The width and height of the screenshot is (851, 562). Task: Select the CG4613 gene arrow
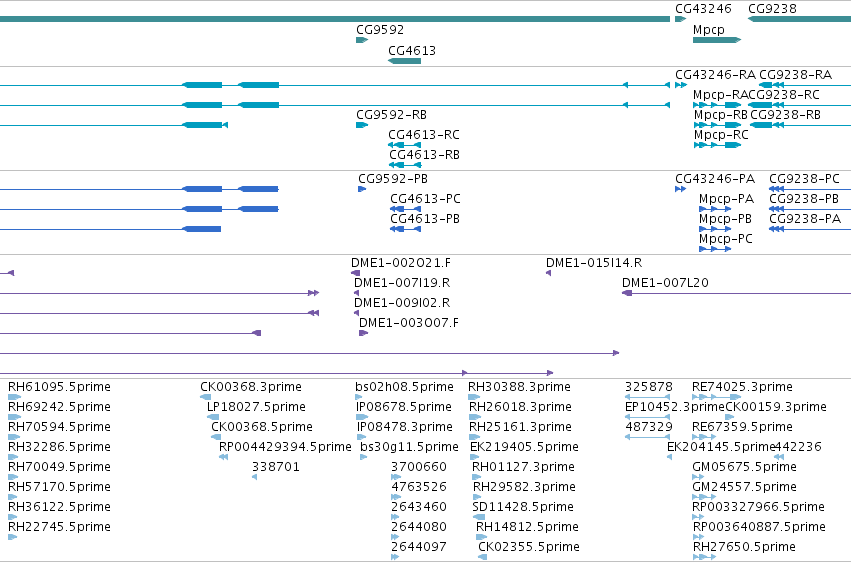[404, 61]
